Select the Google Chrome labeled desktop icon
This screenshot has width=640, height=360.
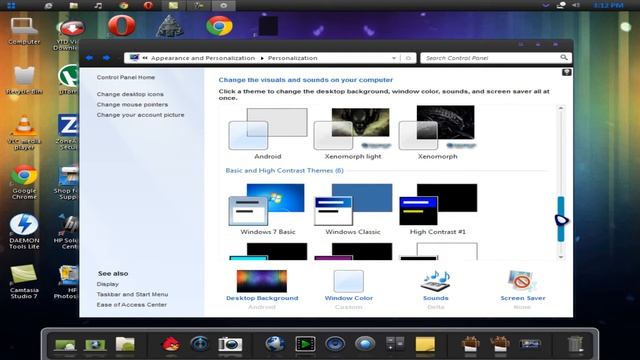coord(24,182)
